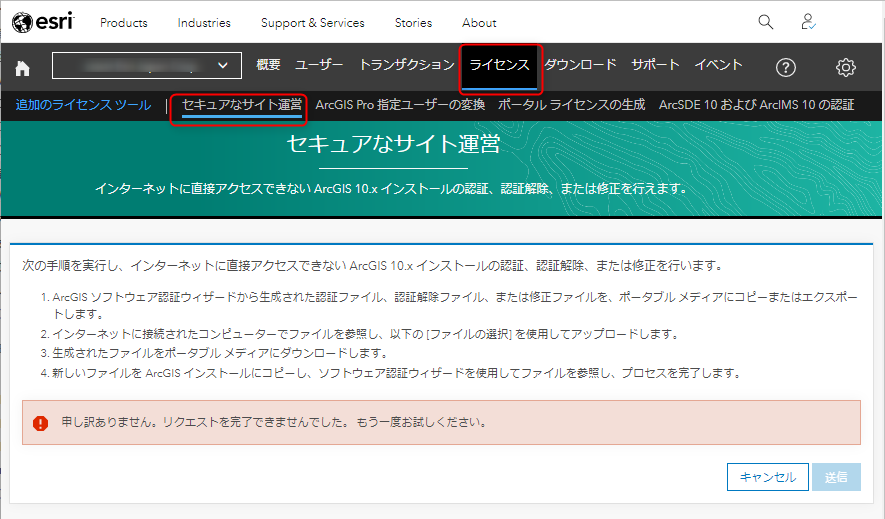Screen dimensions: 885x519
Task: Go to the My Esri home icon
Action: 23,68
